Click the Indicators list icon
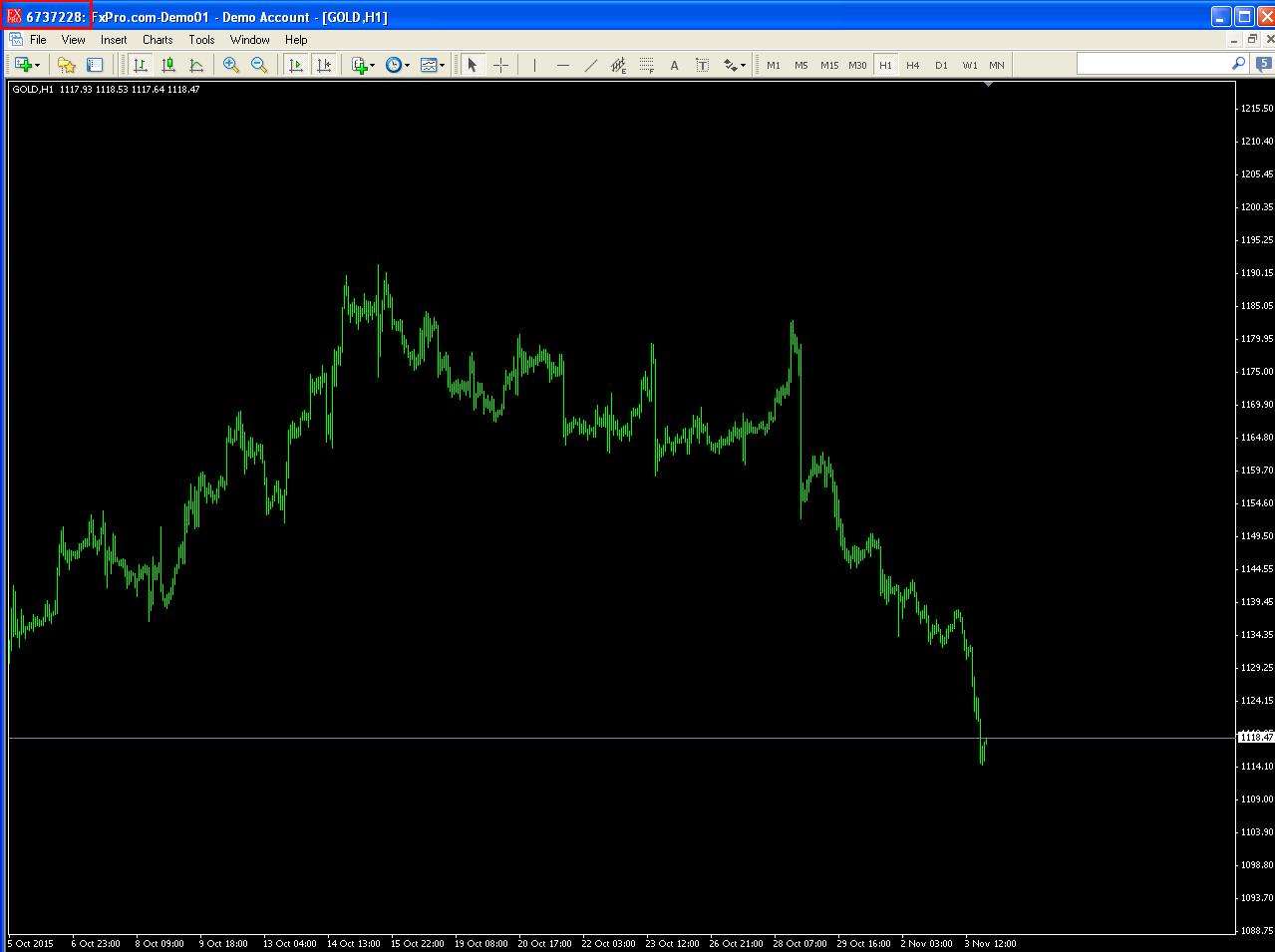This screenshot has height=952, width=1275. (361, 65)
